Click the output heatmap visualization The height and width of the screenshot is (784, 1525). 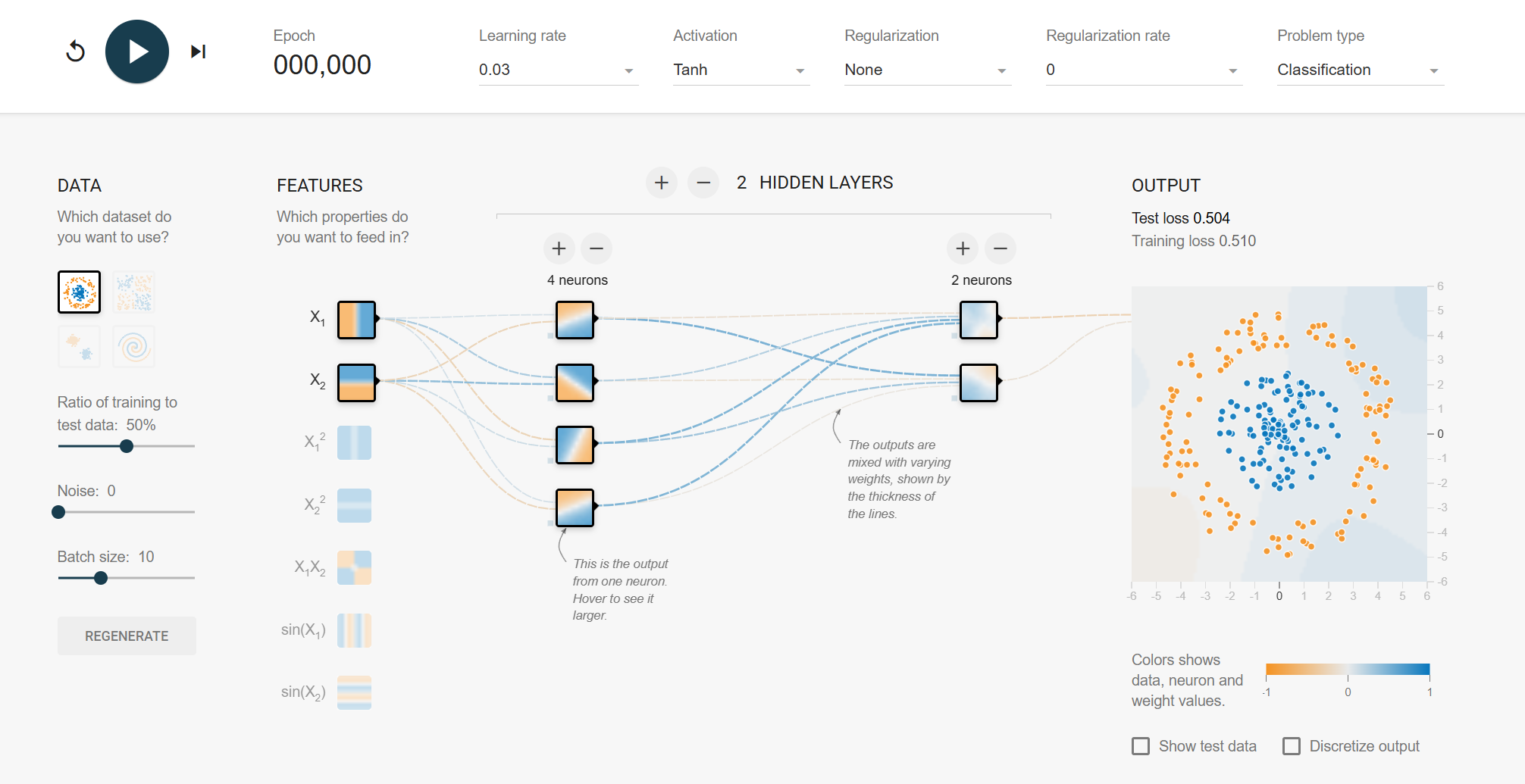pyautogui.click(x=1279, y=433)
